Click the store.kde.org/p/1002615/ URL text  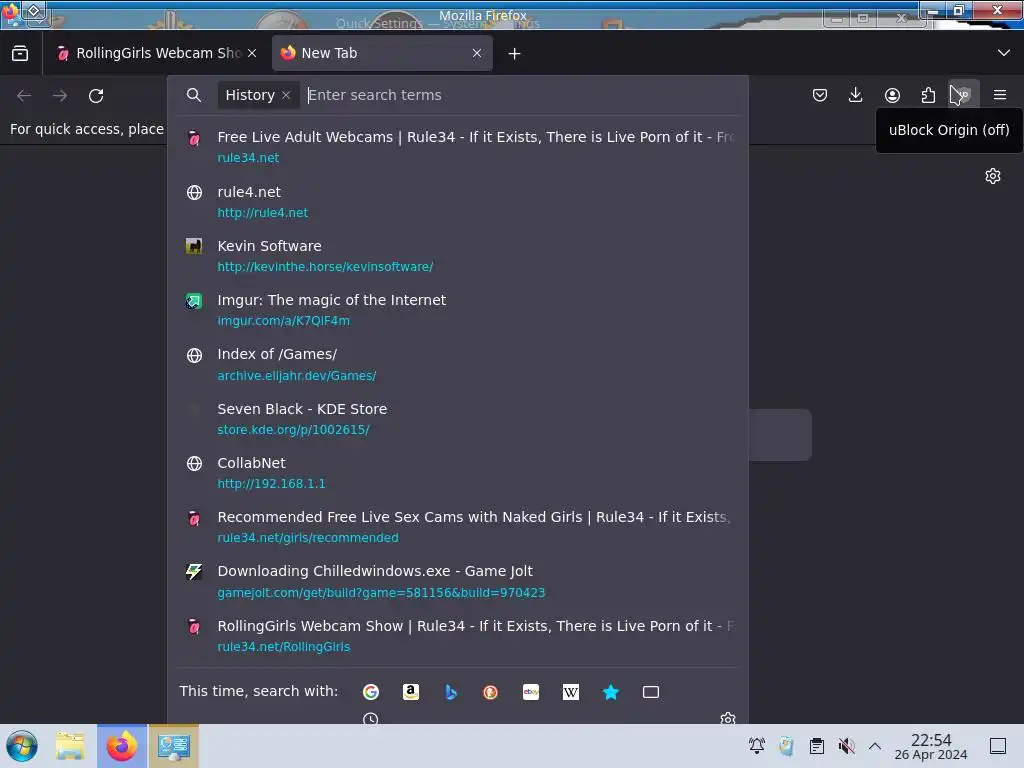(x=293, y=430)
